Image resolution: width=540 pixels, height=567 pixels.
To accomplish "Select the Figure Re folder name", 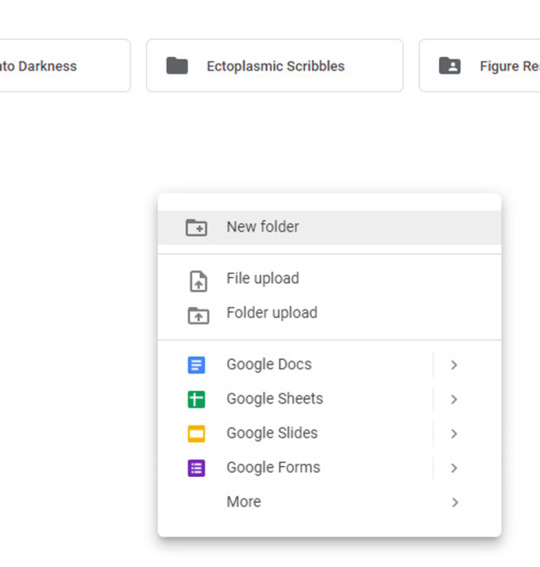I will click(510, 66).
